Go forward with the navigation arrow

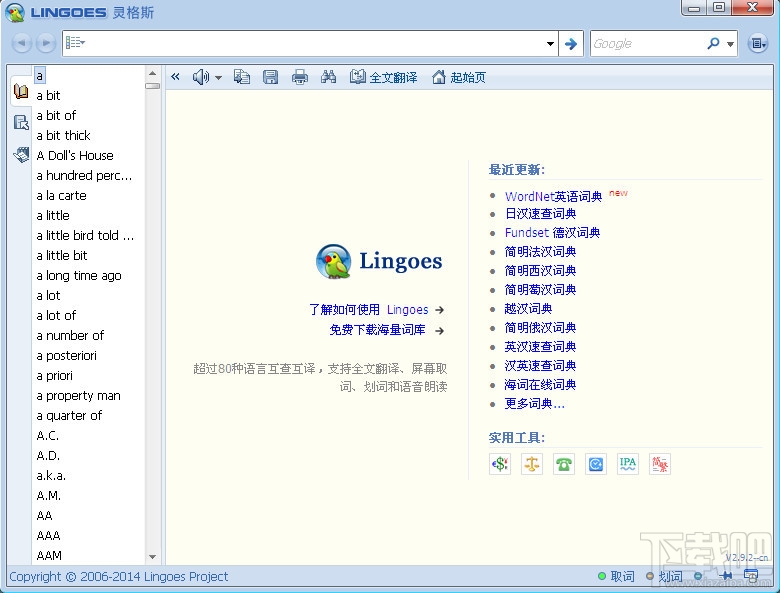45,43
